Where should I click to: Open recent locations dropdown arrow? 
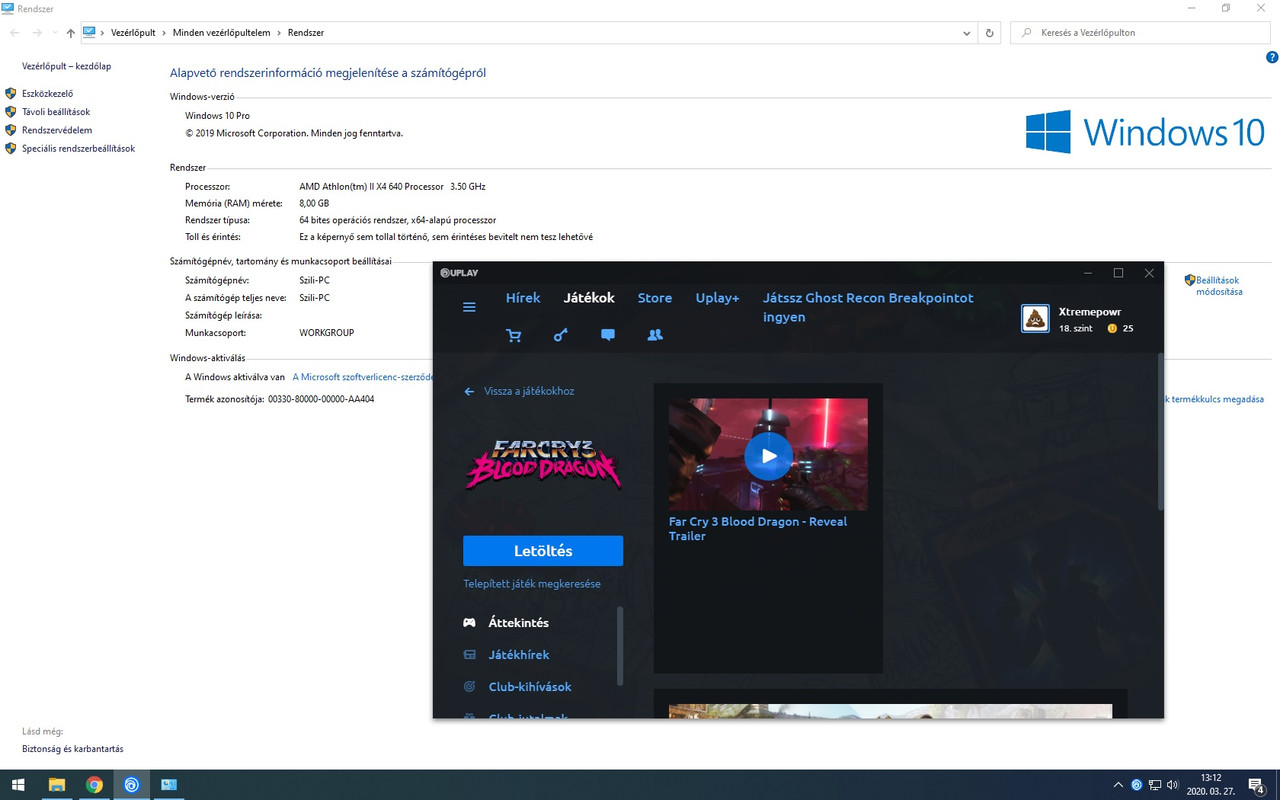(x=55, y=33)
